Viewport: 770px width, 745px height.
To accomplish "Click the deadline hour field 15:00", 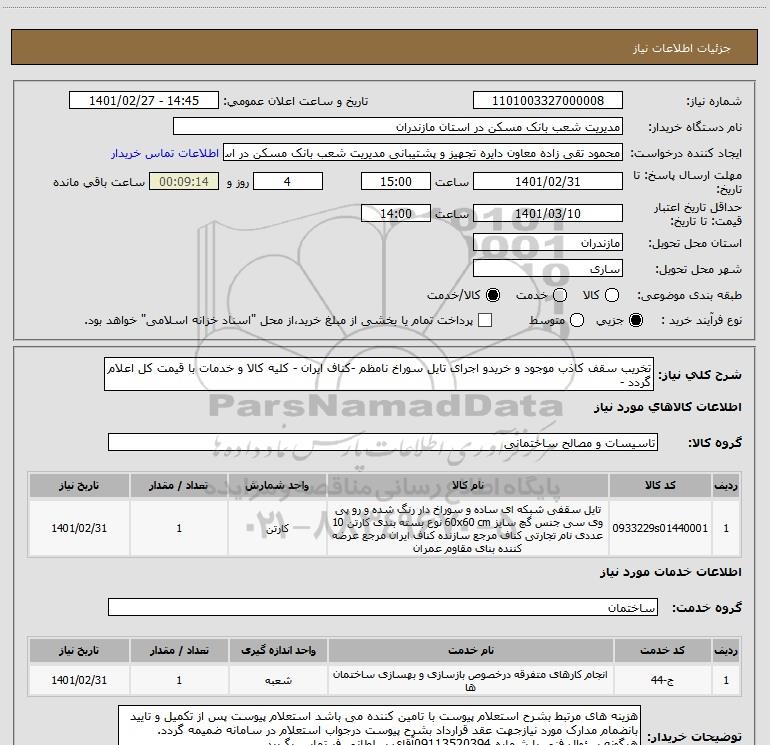I will click(x=396, y=182).
